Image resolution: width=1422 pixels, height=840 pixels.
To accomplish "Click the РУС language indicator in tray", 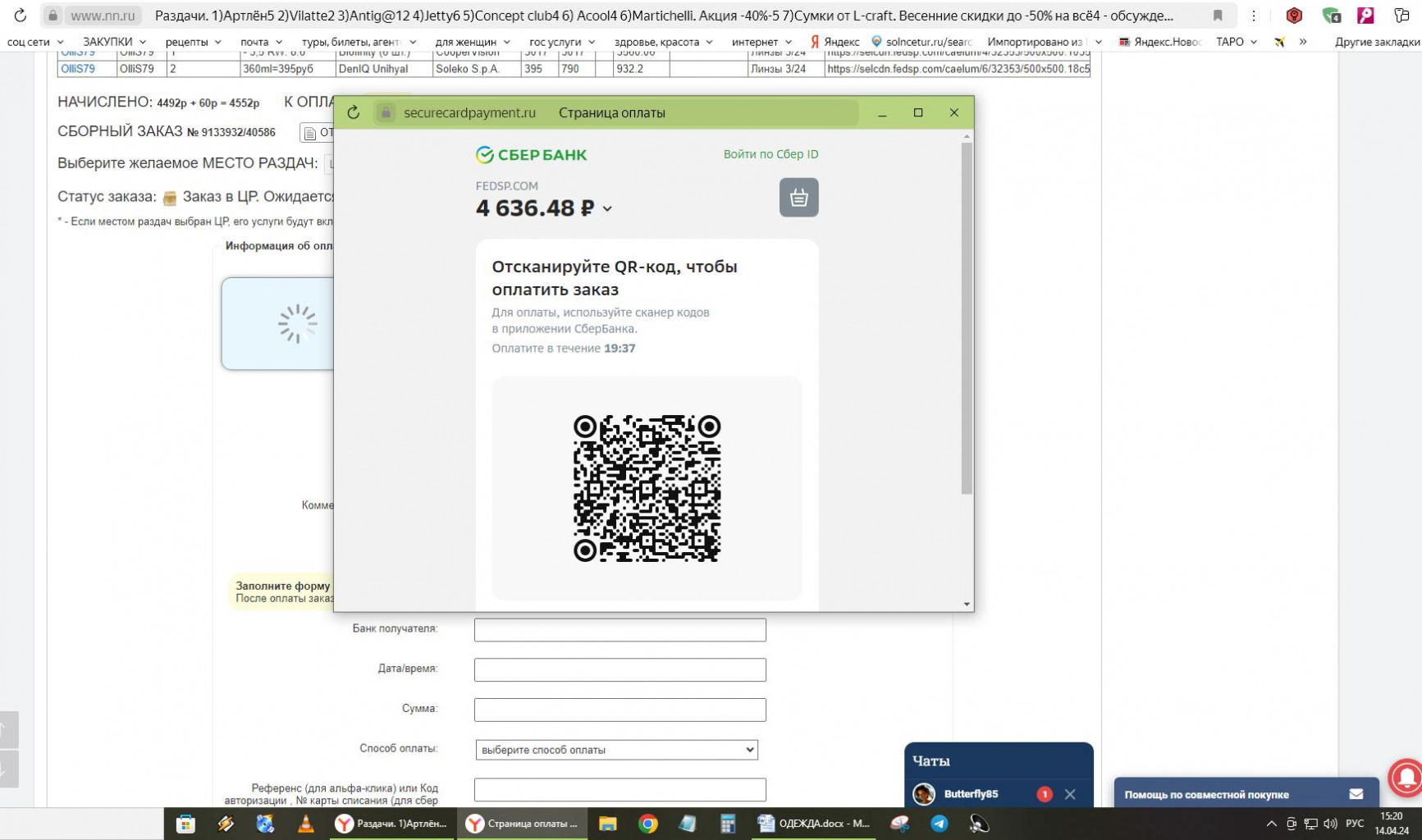I will click(1355, 824).
